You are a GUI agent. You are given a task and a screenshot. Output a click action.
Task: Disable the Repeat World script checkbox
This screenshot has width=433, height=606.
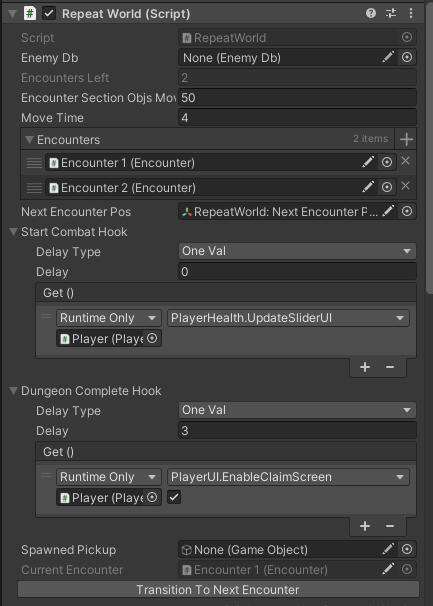(49, 14)
